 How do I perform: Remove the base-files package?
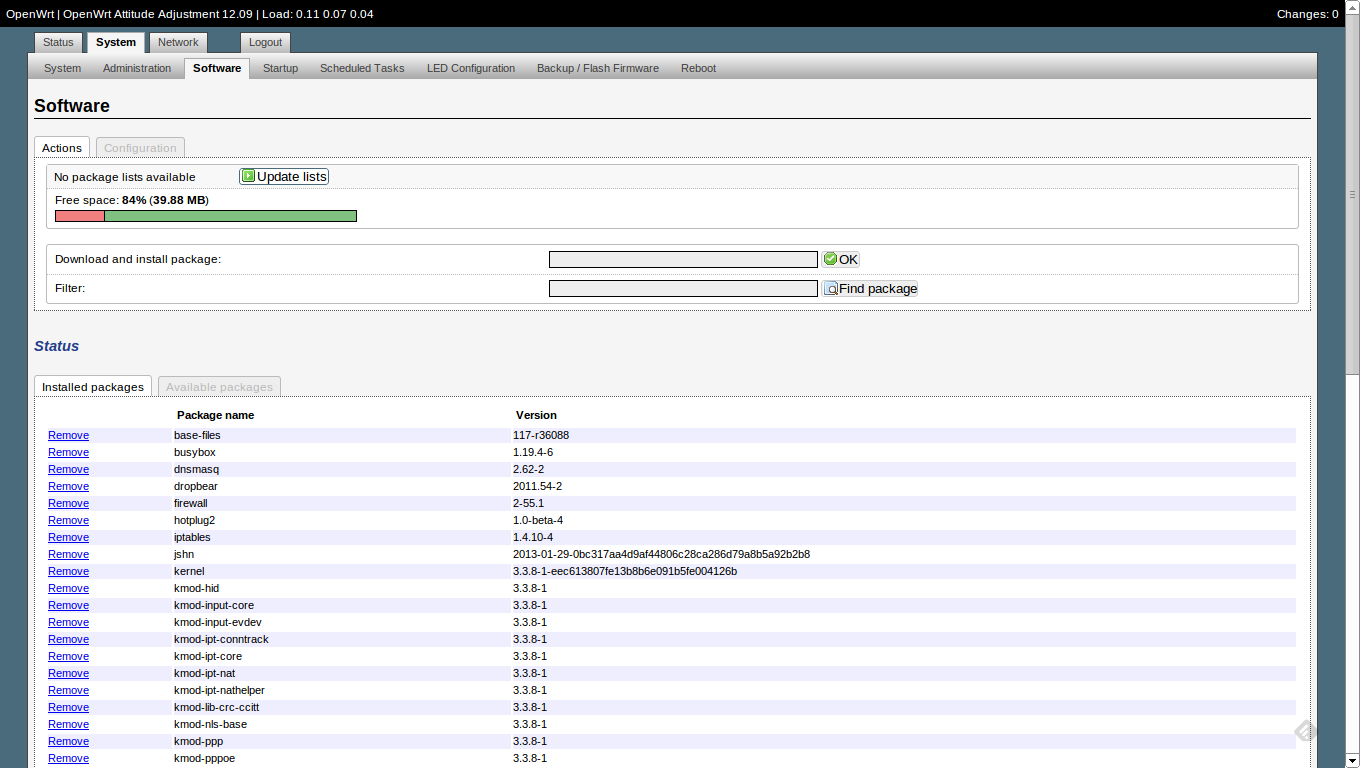tap(68, 435)
